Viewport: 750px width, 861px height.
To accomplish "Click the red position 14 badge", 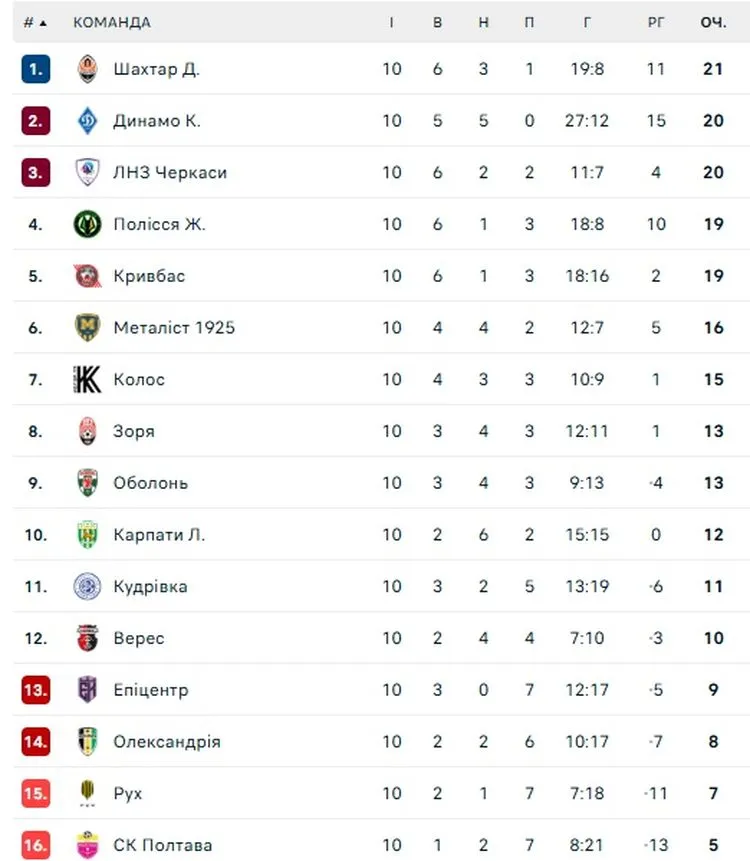I will pos(35,742).
